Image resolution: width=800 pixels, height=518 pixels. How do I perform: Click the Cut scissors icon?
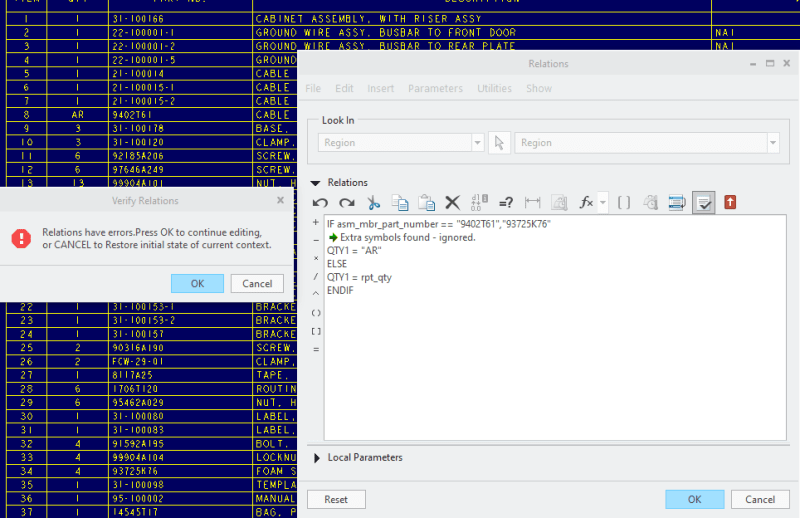[x=373, y=203]
